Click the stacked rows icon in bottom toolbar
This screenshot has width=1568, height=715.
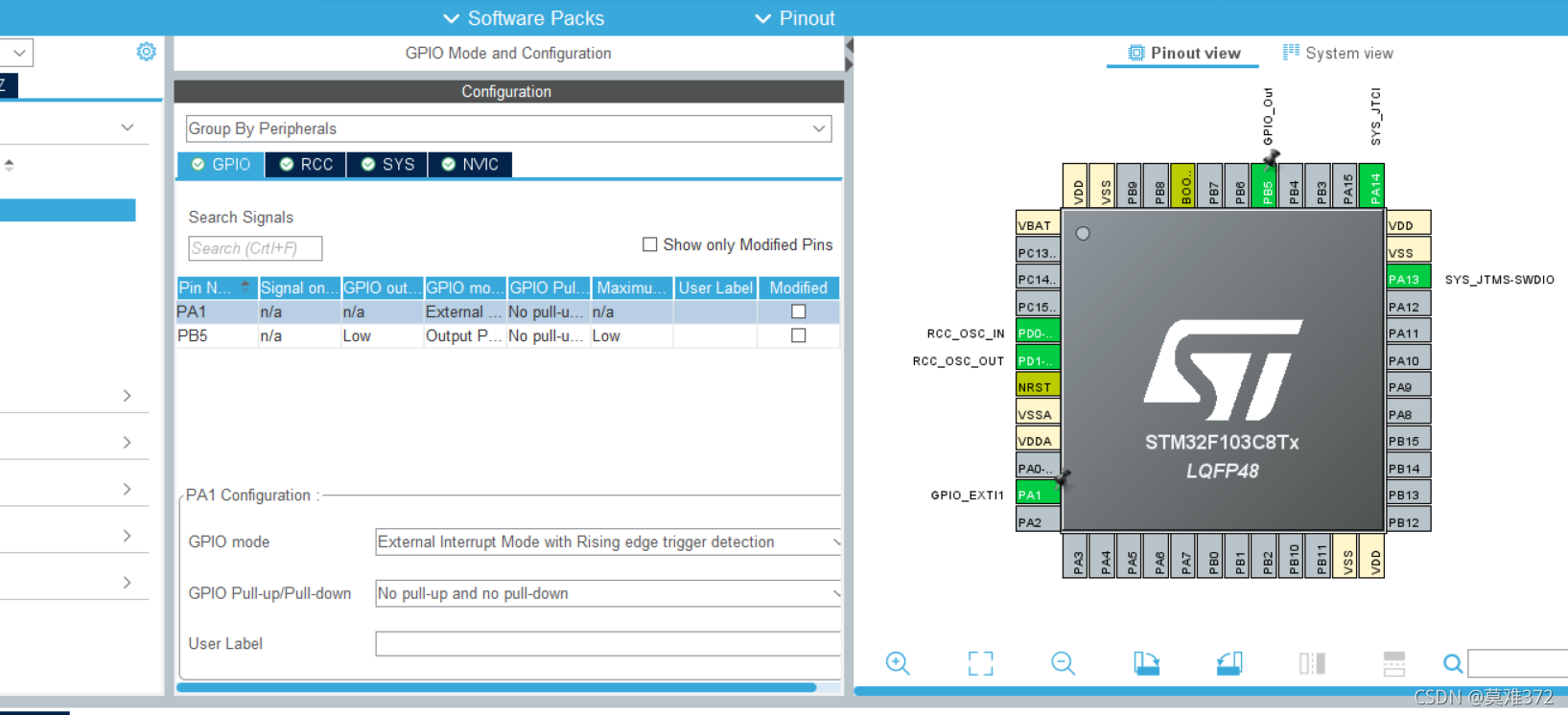click(1394, 663)
